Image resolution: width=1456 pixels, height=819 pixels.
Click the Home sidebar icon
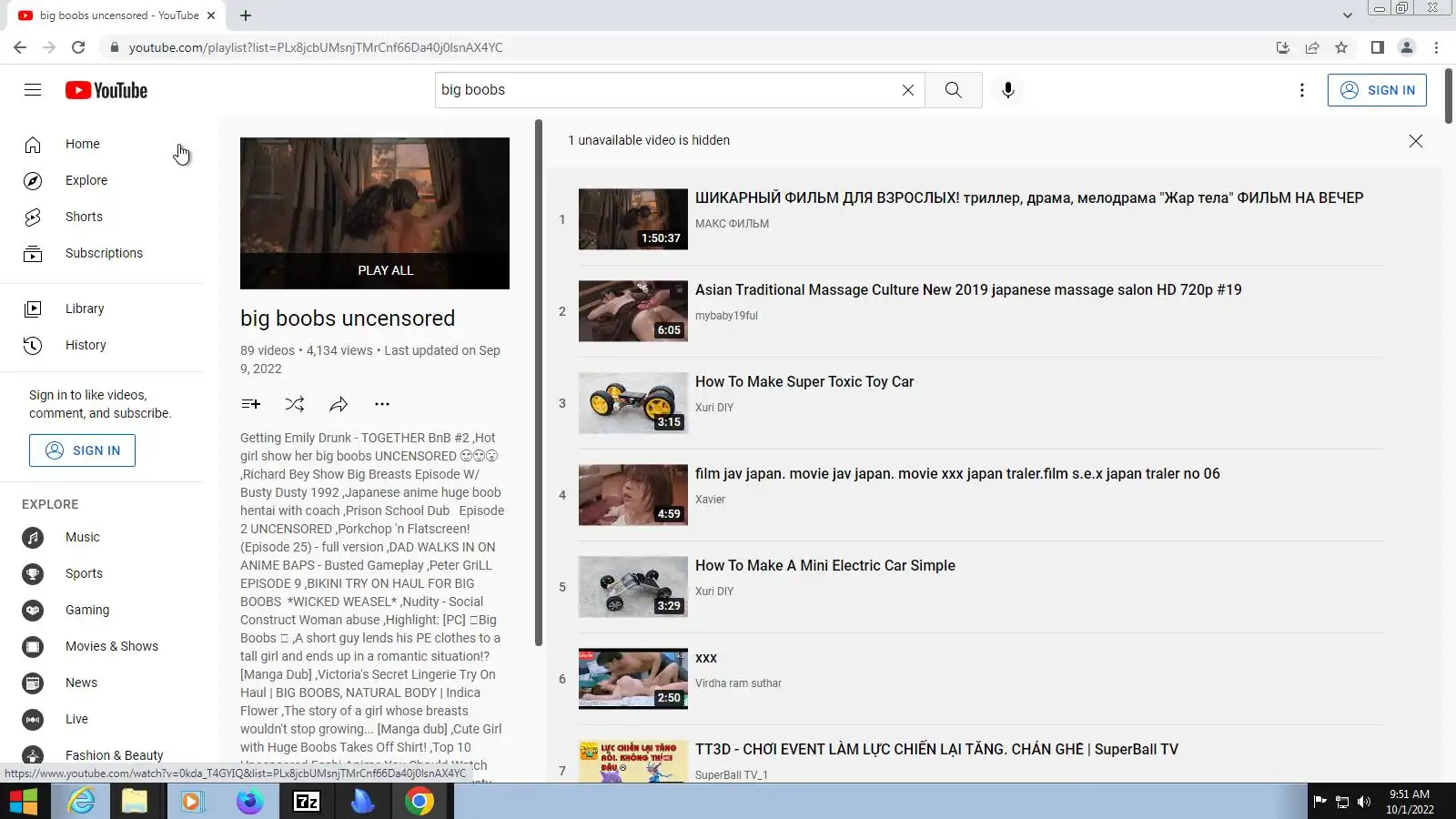pyautogui.click(x=33, y=144)
